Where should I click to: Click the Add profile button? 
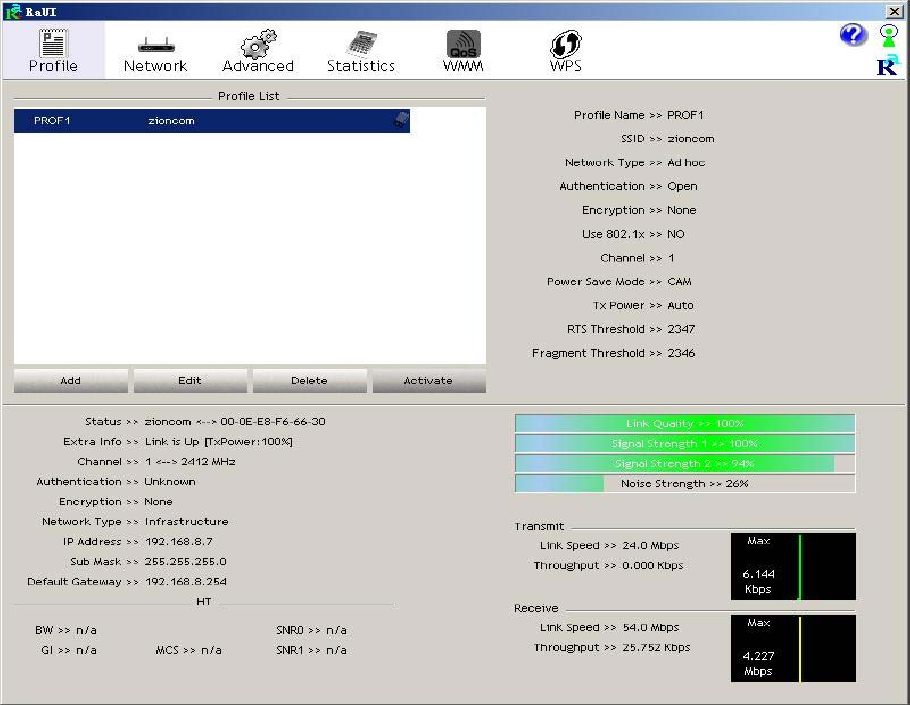71,381
